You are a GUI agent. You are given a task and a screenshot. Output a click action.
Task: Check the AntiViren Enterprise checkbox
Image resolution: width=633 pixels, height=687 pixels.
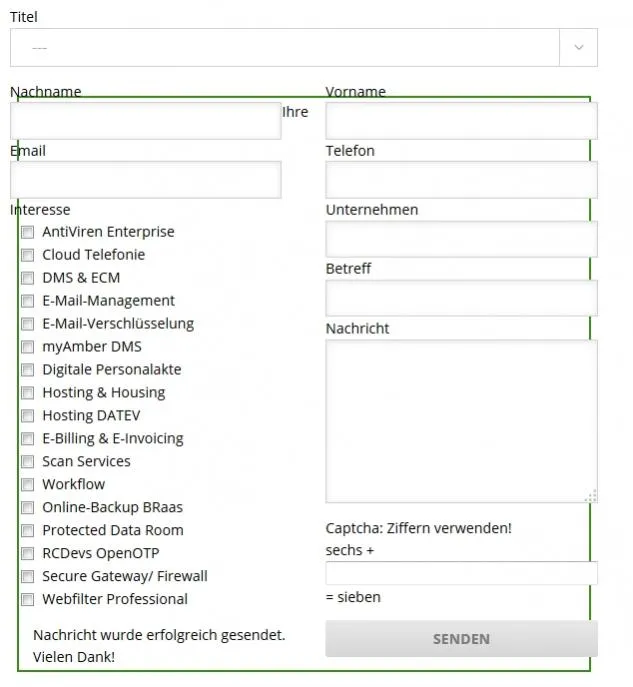tap(28, 232)
